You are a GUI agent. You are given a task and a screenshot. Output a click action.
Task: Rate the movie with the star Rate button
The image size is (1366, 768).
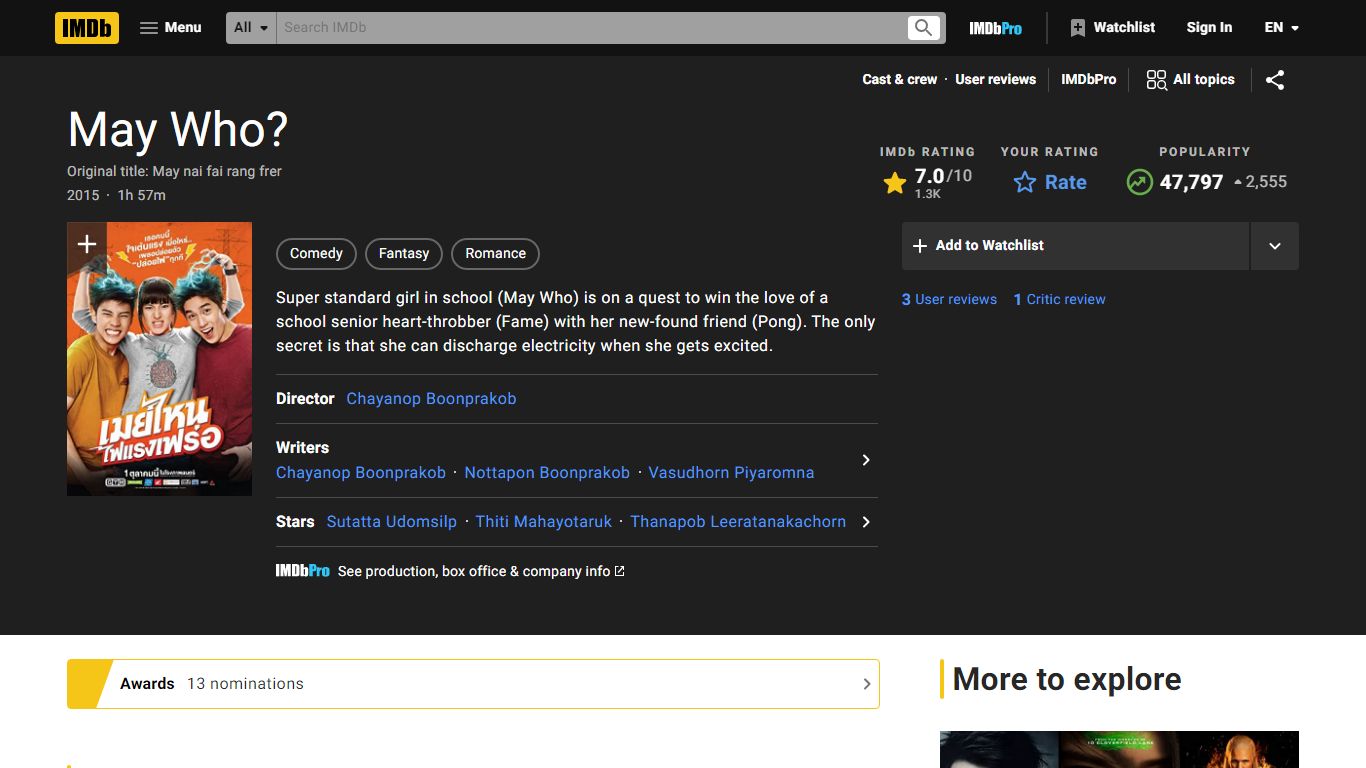tap(1050, 182)
